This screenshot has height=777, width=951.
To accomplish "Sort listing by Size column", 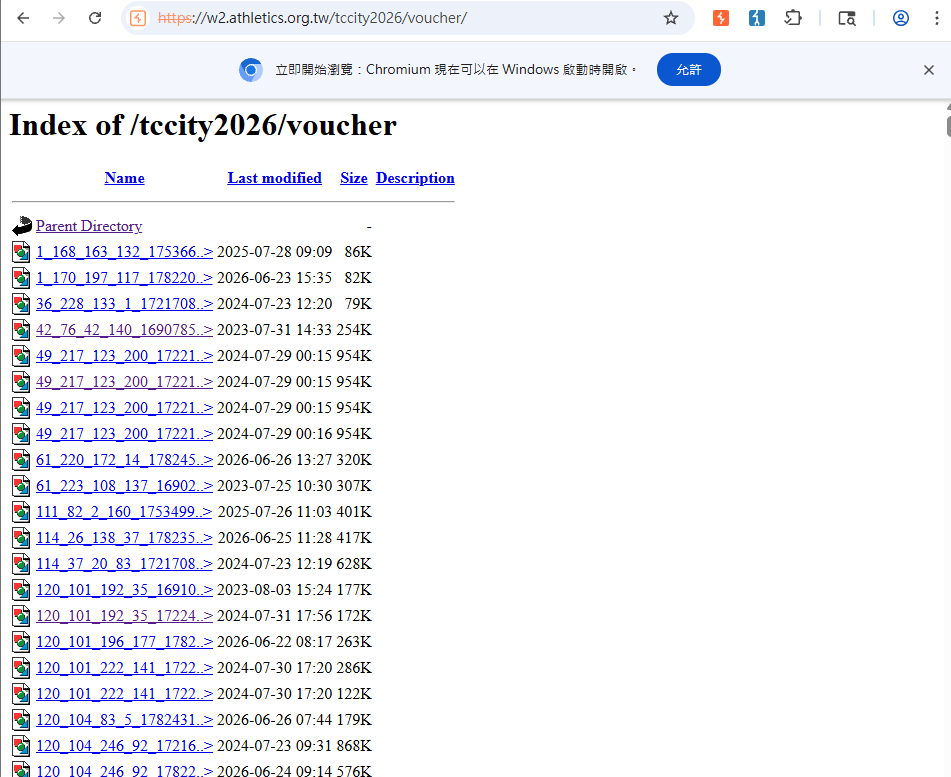I will point(354,178).
